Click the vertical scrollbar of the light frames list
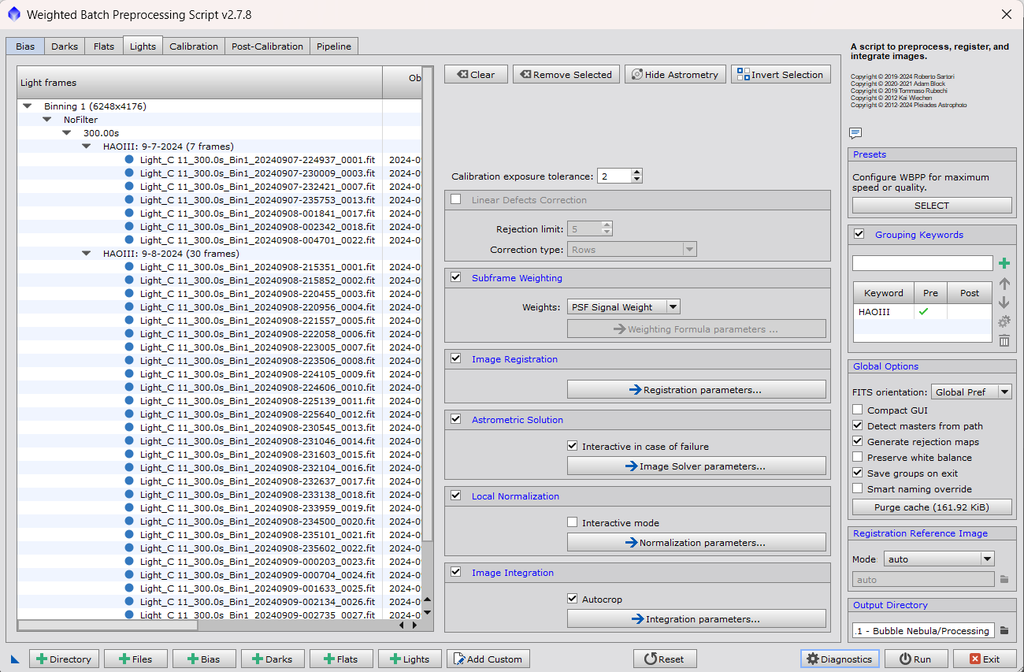 [427, 304]
